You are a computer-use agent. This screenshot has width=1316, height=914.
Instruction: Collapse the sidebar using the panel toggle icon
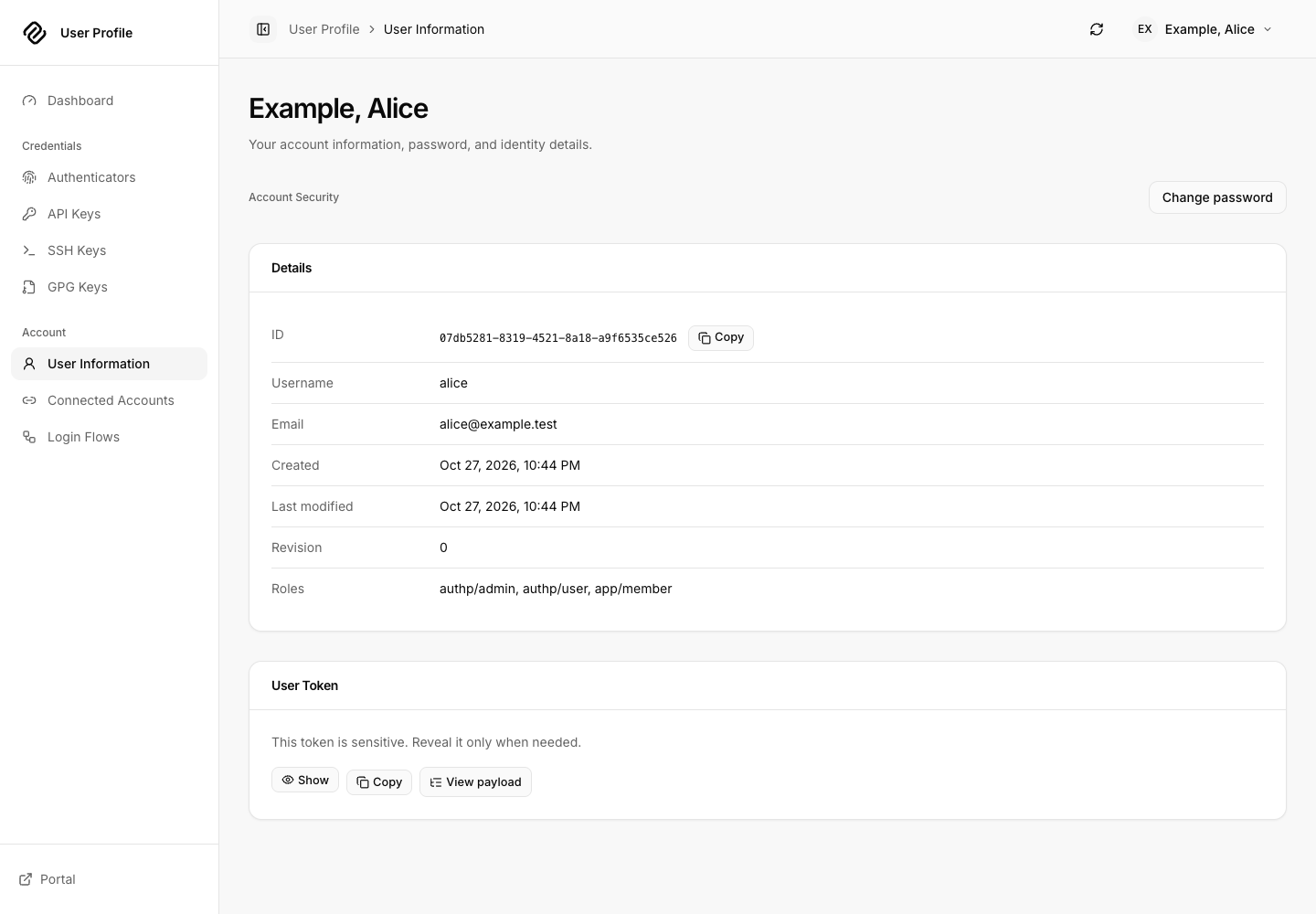[263, 29]
